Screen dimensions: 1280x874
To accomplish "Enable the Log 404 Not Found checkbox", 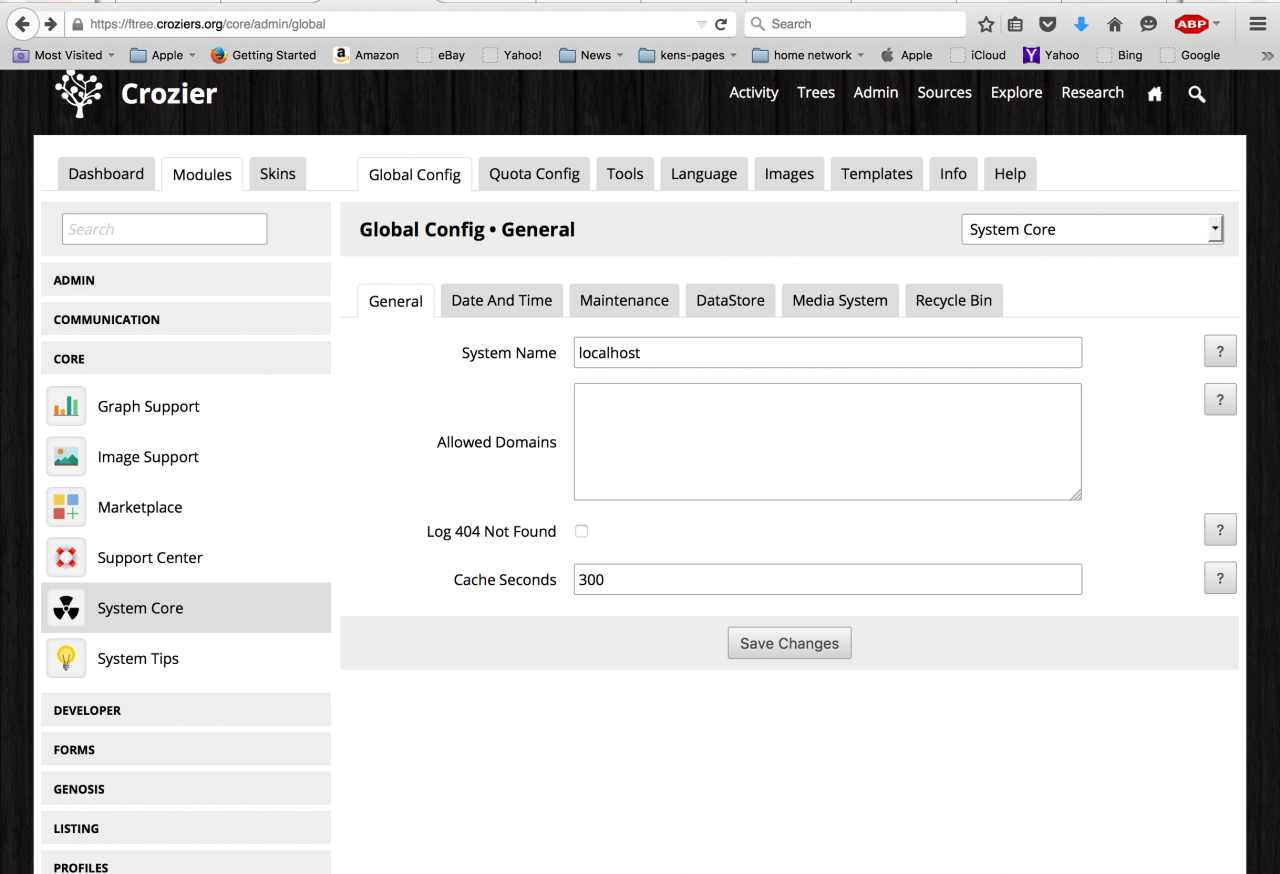I will (x=581, y=531).
